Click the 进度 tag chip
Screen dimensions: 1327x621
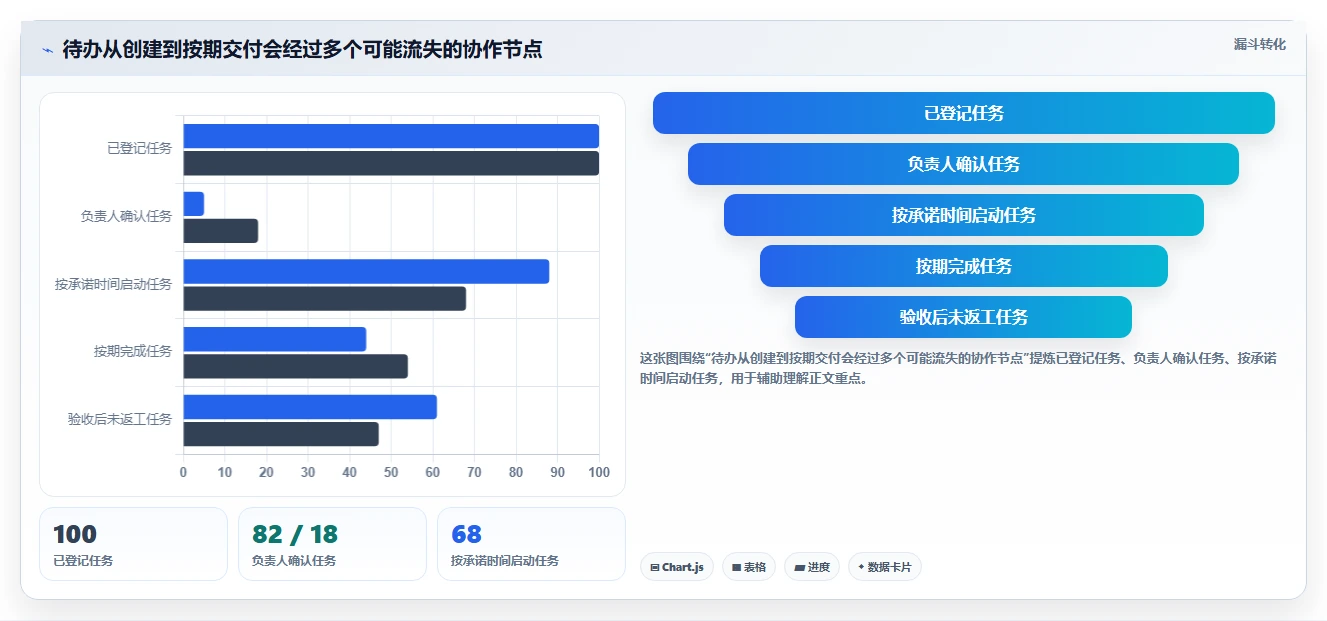click(812, 567)
